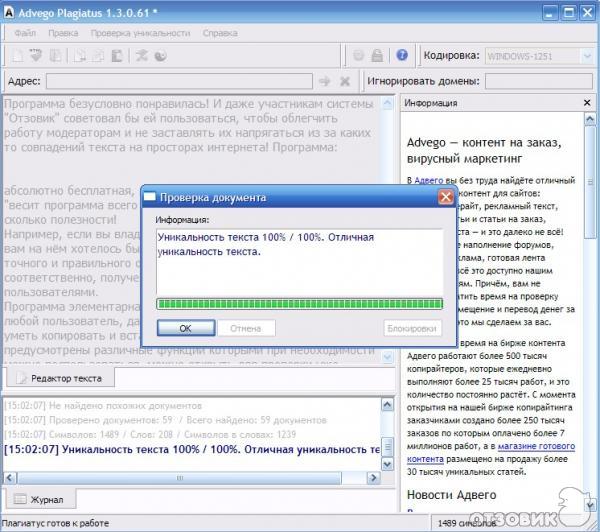Click the HTTP download arrow toolbar icon
The width and height of the screenshot is (600, 532).
(x=36, y=55)
